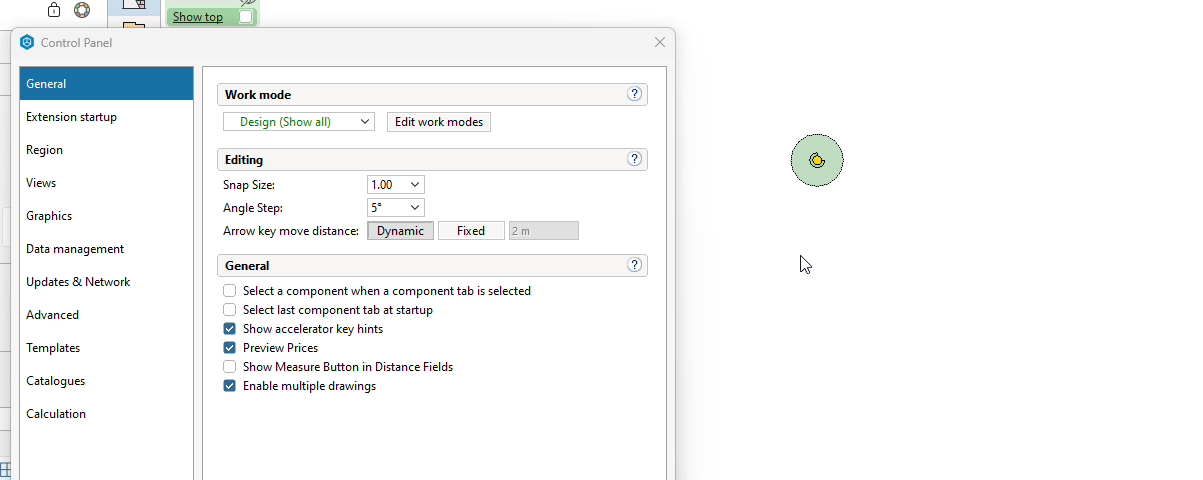Select the green circular object in drawing
This screenshot has width=1203, height=480.
coord(817,160)
